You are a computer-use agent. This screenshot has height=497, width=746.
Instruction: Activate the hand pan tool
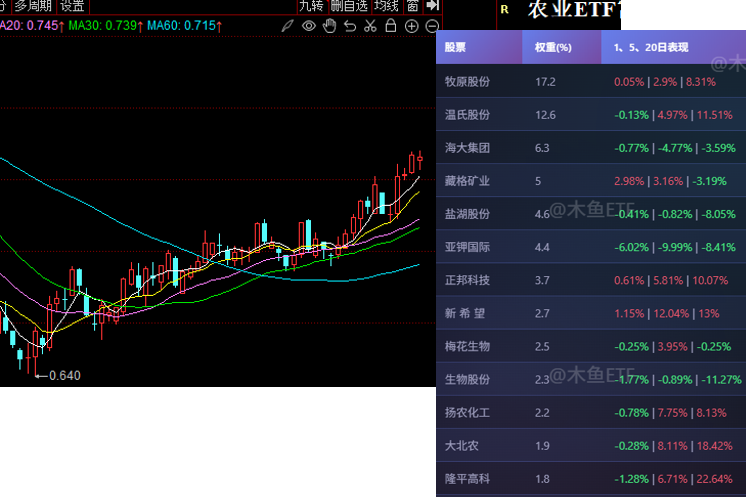(329, 26)
